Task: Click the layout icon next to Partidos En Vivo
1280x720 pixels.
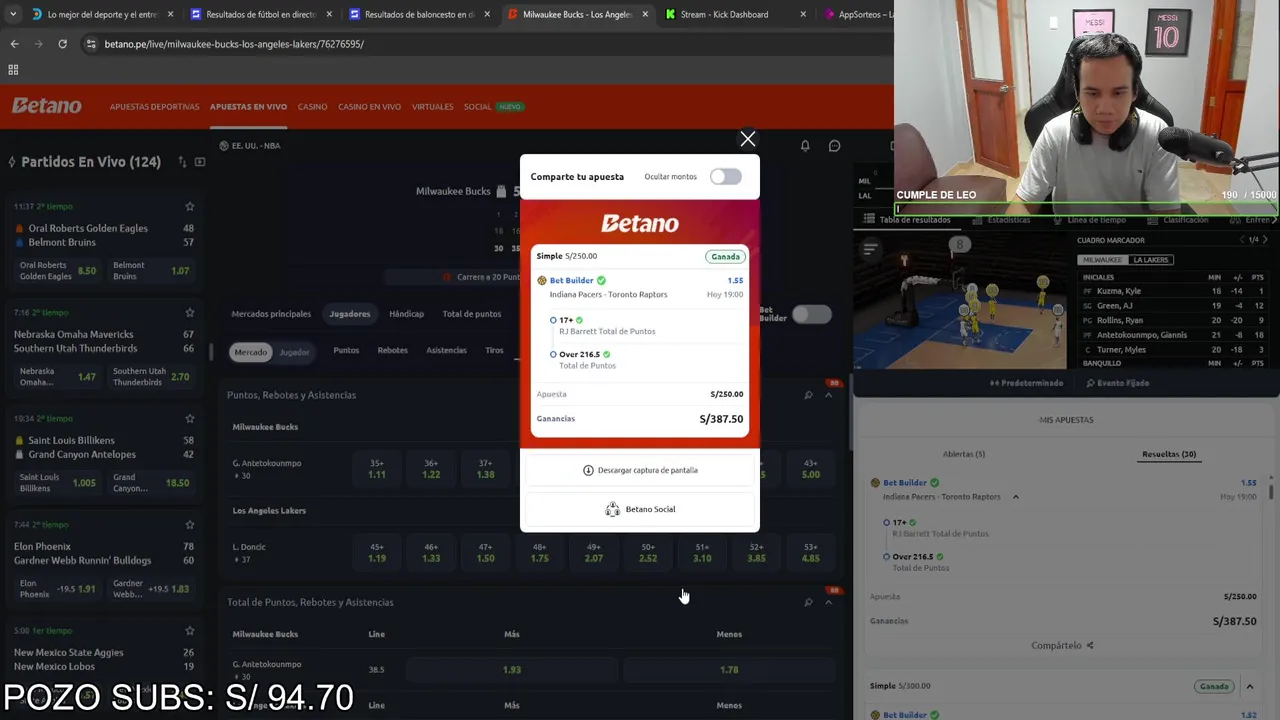Action: click(200, 162)
